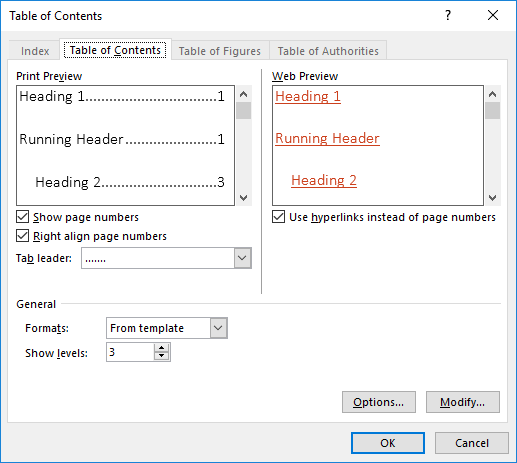Image resolution: width=517 pixels, height=463 pixels.
Task: Decrease Show levels with down spinner arrow
Action: click(162, 356)
